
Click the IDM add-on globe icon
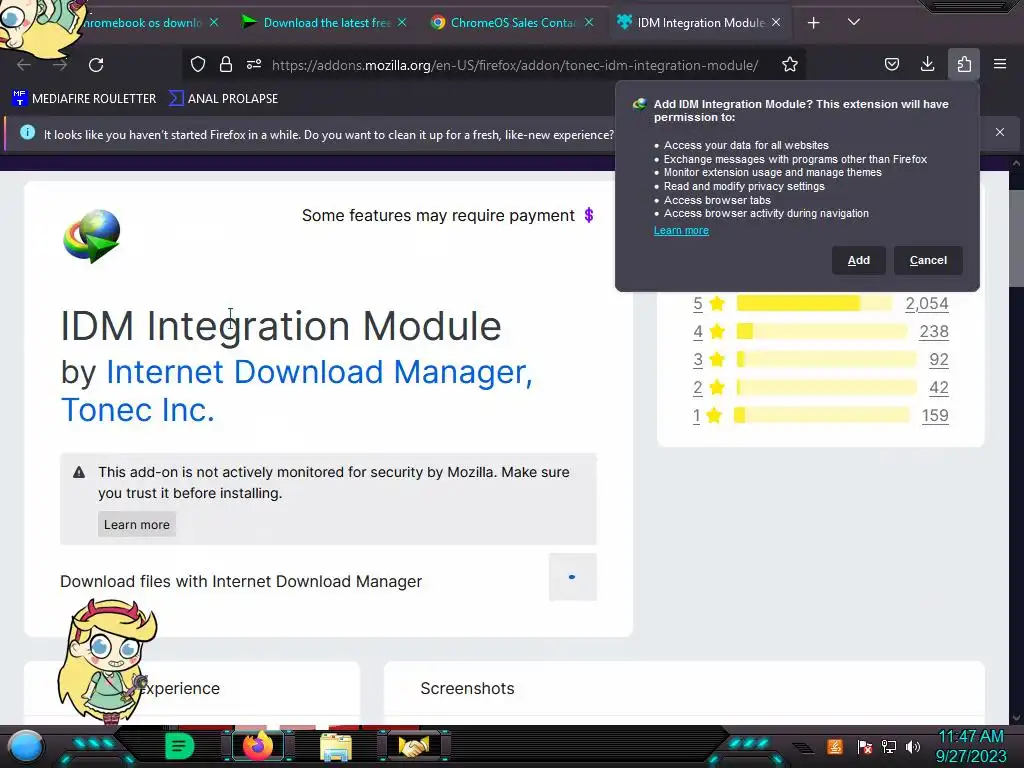(92, 235)
